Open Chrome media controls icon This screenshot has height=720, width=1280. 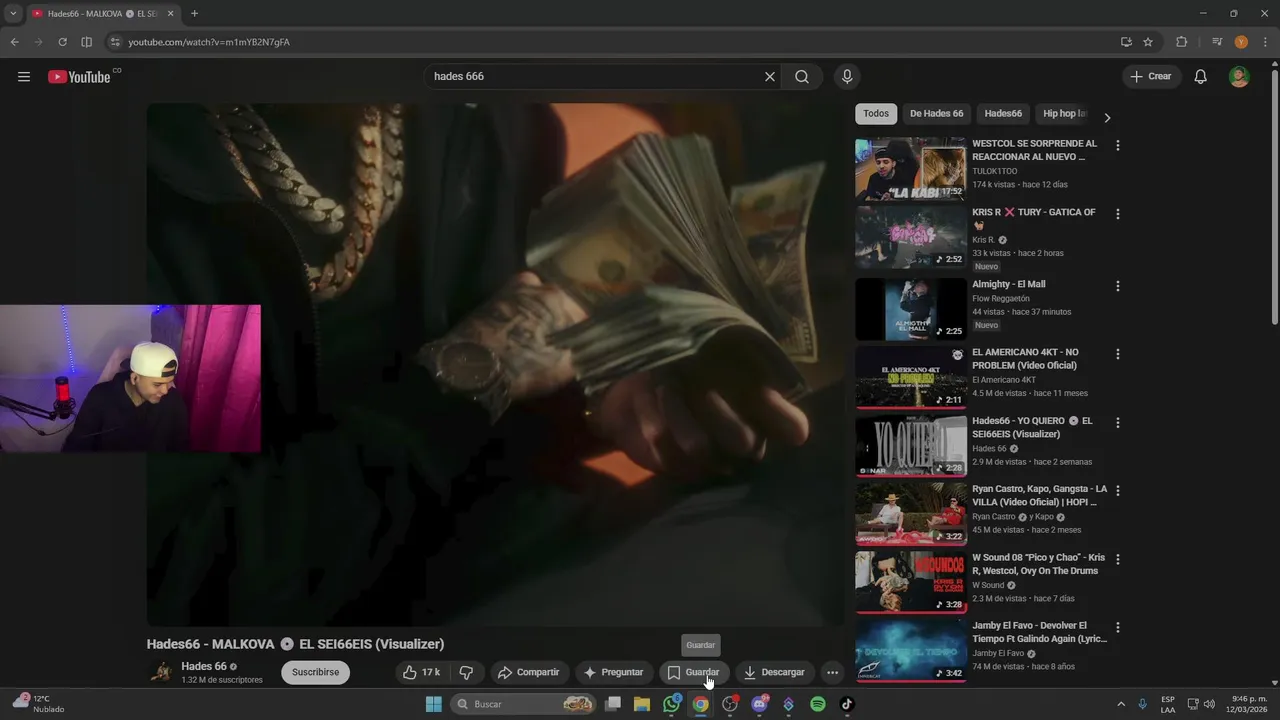pyautogui.click(x=1217, y=42)
